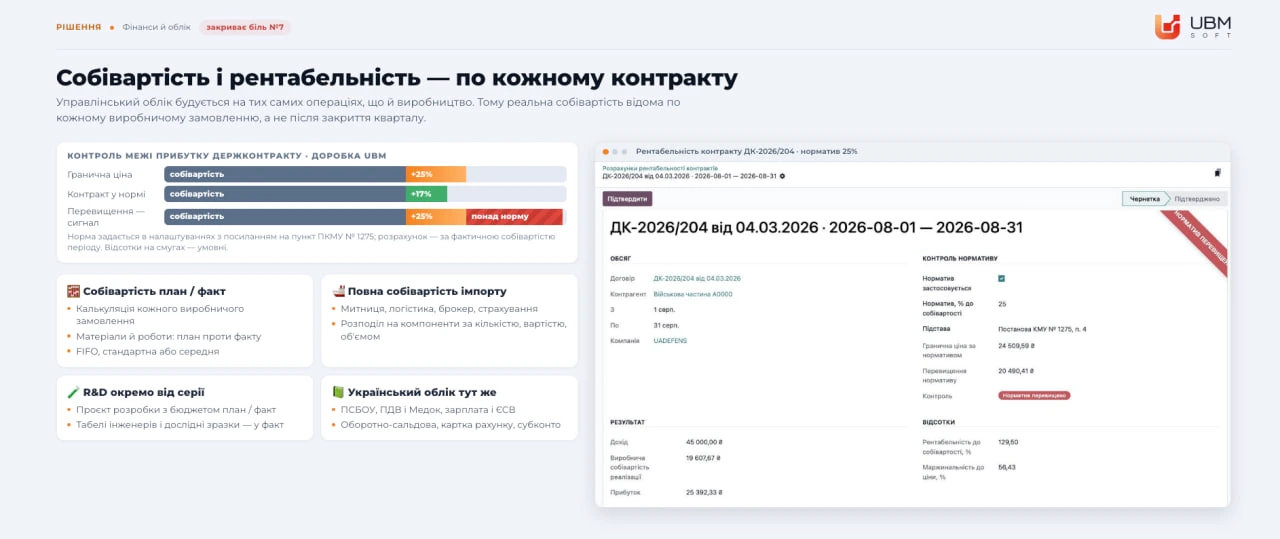The image size is (1280, 539).
Task: Select the Чернетка status stage
Action: pos(1144,199)
